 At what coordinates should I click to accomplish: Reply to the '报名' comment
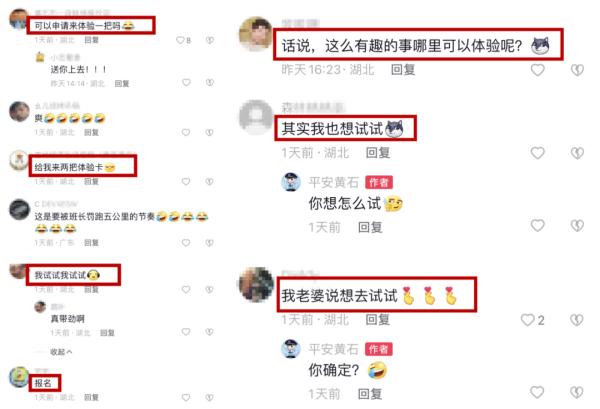[91, 398]
